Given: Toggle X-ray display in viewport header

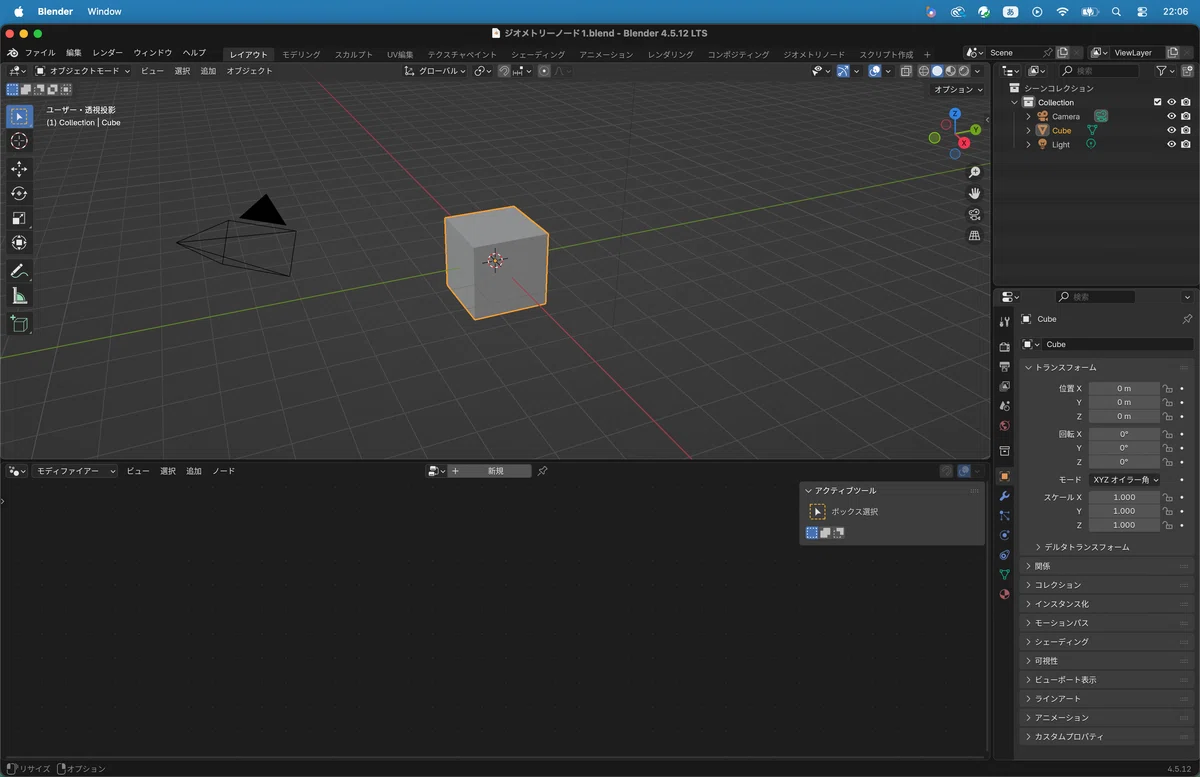Looking at the screenshot, I should (906, 71).
